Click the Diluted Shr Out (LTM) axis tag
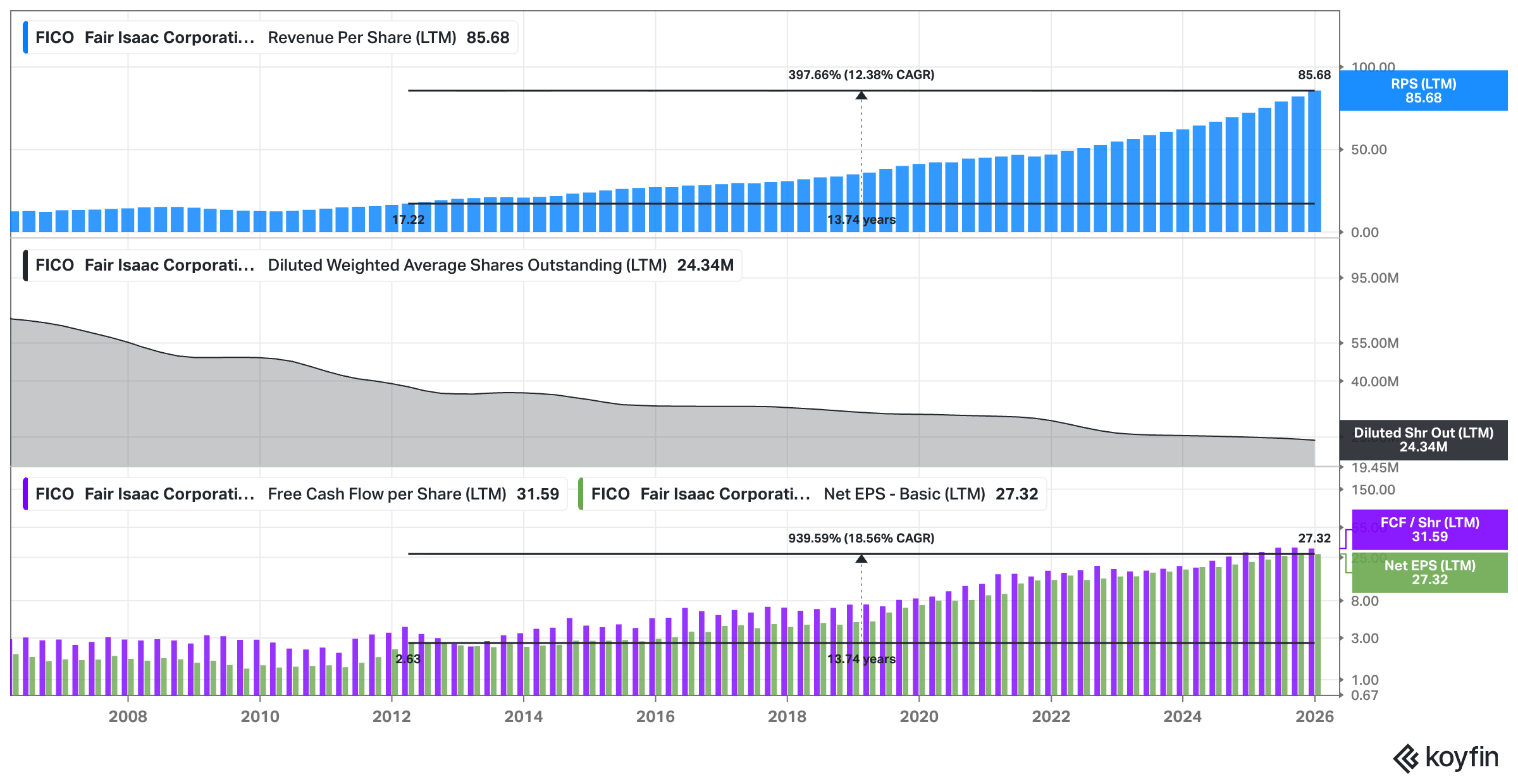 click(1423, 439)
